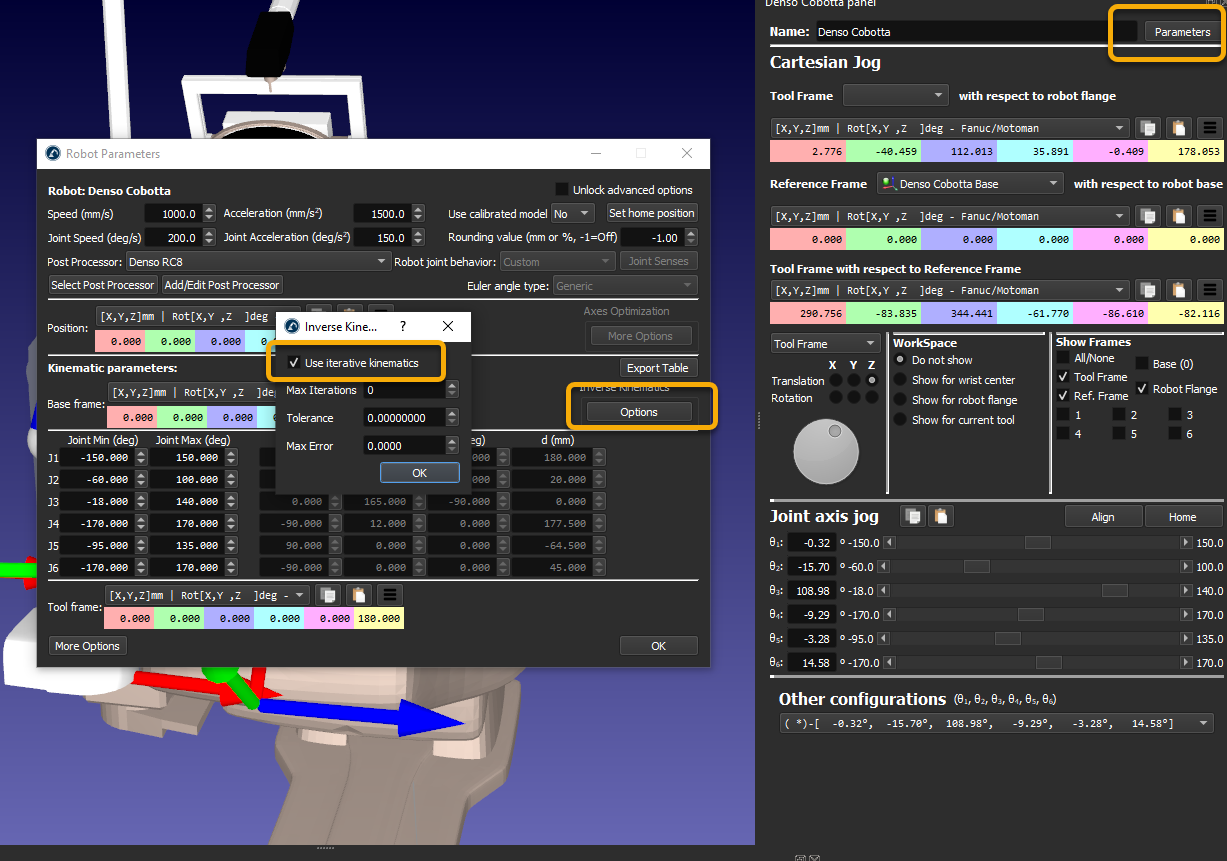Copy the joint axis jog values
Viewport: 1227px width, 861px height.
911,516
